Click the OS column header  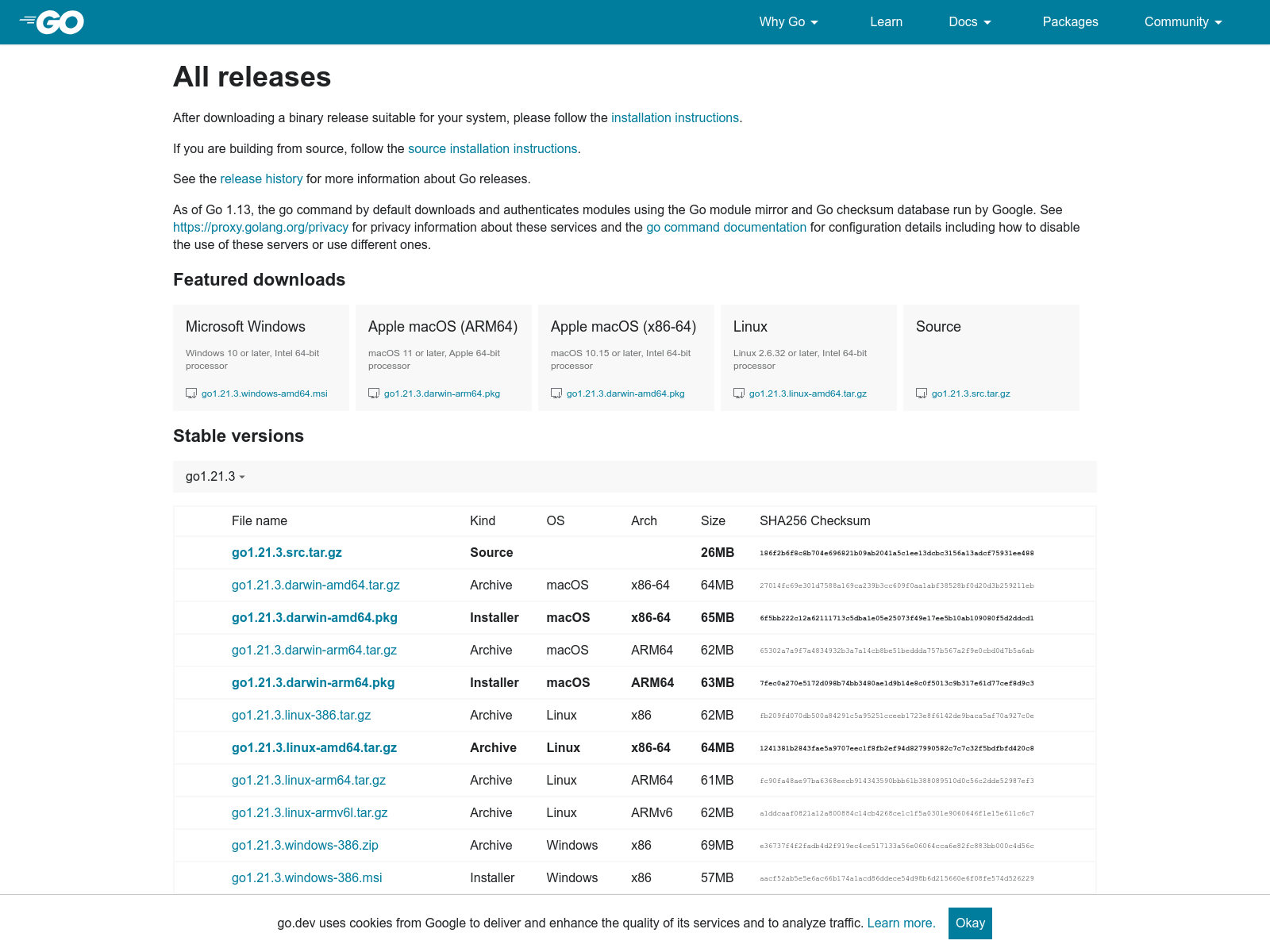(556, 521)
